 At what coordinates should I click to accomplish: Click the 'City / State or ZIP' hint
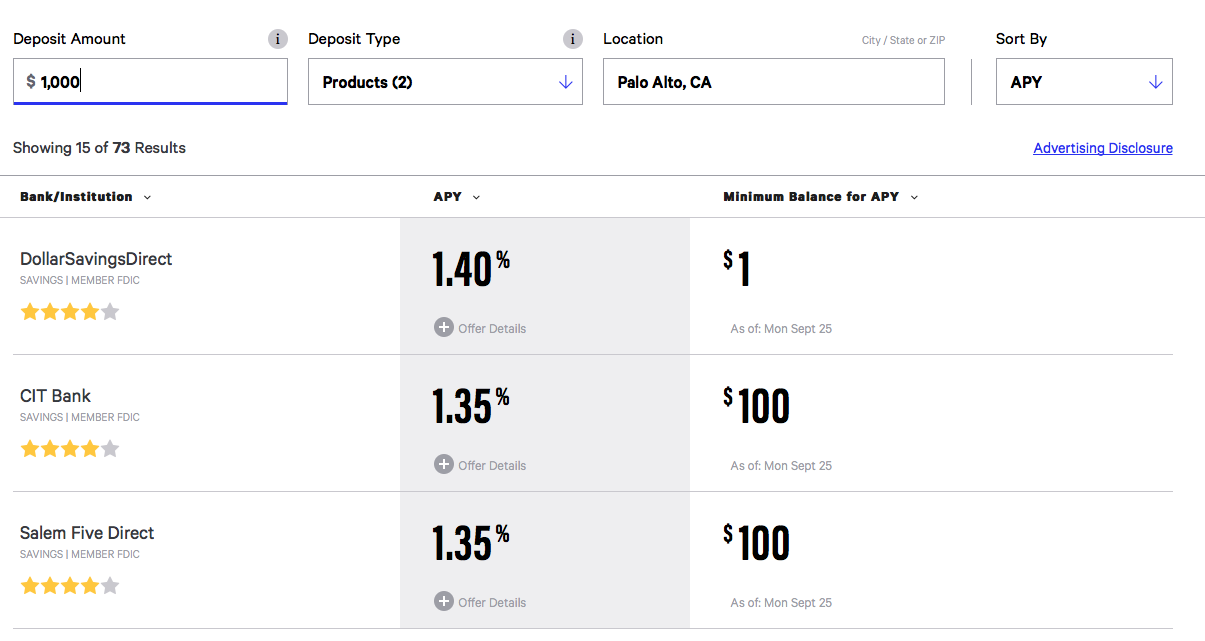[903, 41]
